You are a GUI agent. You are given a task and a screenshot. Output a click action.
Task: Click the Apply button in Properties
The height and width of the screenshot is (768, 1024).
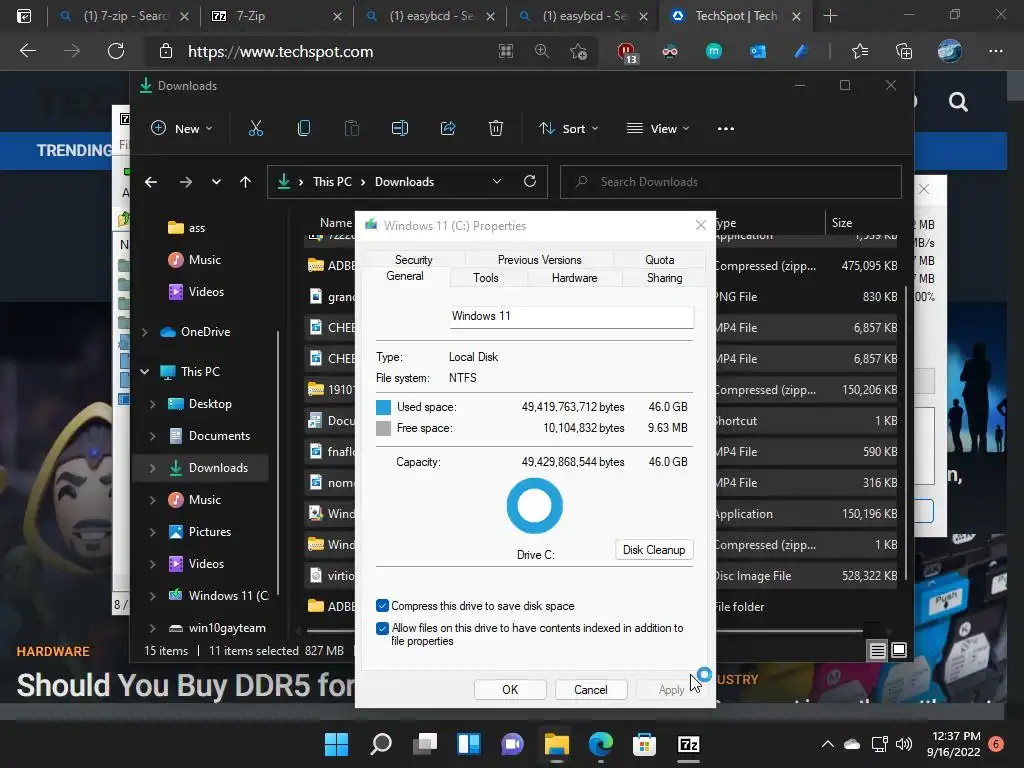[x=671, y=690]
